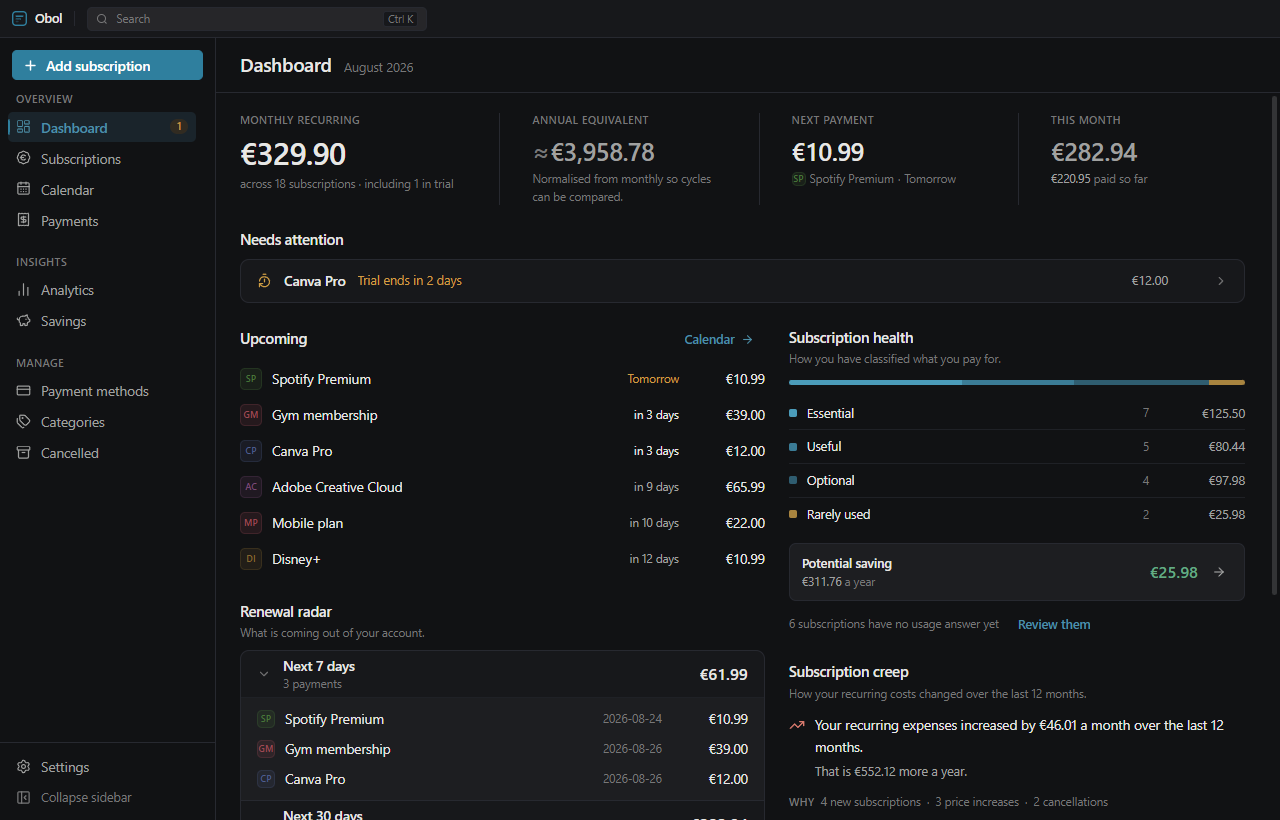Click the trending-up icon in Subscription creep
The height and width of the screenshot is (820, 1280).
797,725
